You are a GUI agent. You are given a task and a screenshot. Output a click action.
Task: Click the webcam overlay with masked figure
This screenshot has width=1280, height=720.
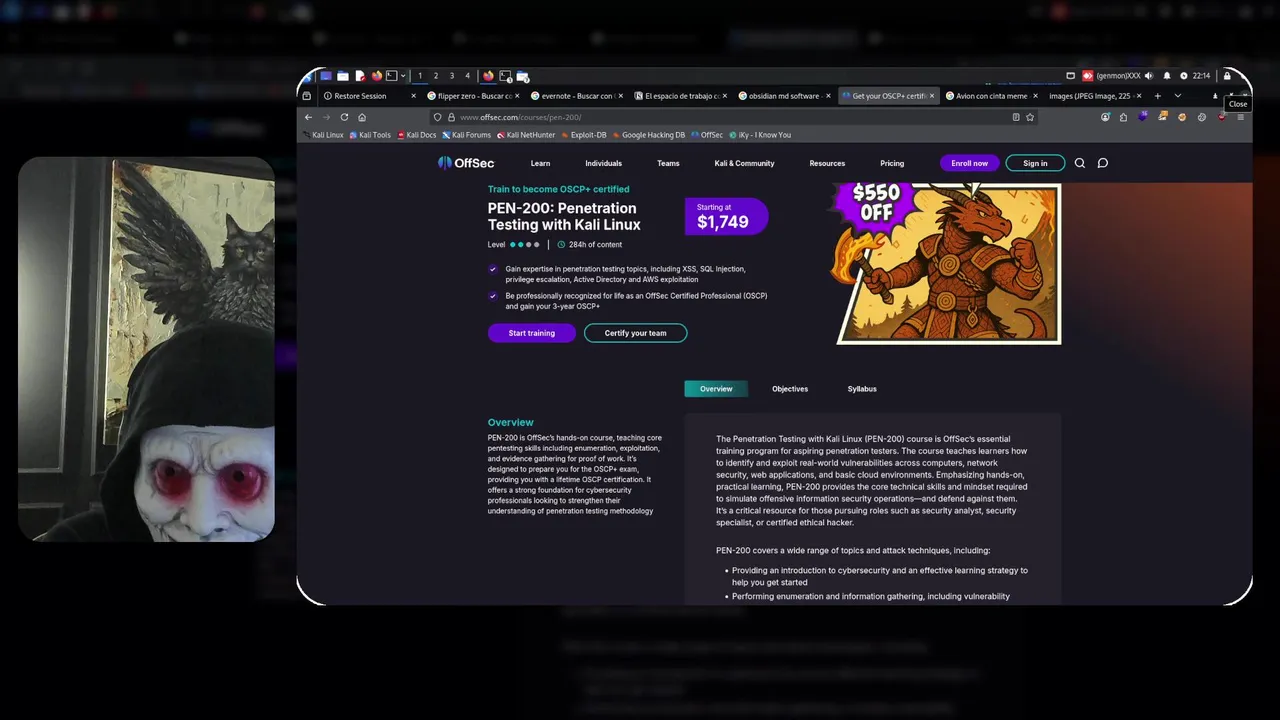146,349
